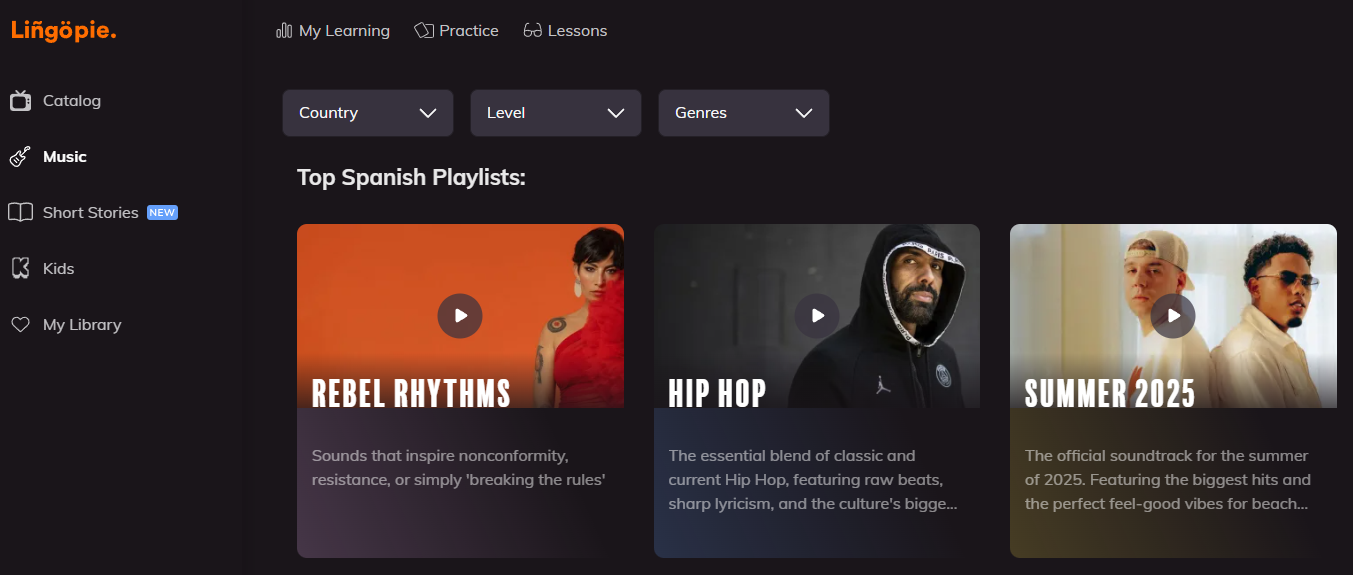This screenshot has height=575, width=1353.
Task: Click the REBEL RHYTHMS title text
Action: (x=411, y=393)
